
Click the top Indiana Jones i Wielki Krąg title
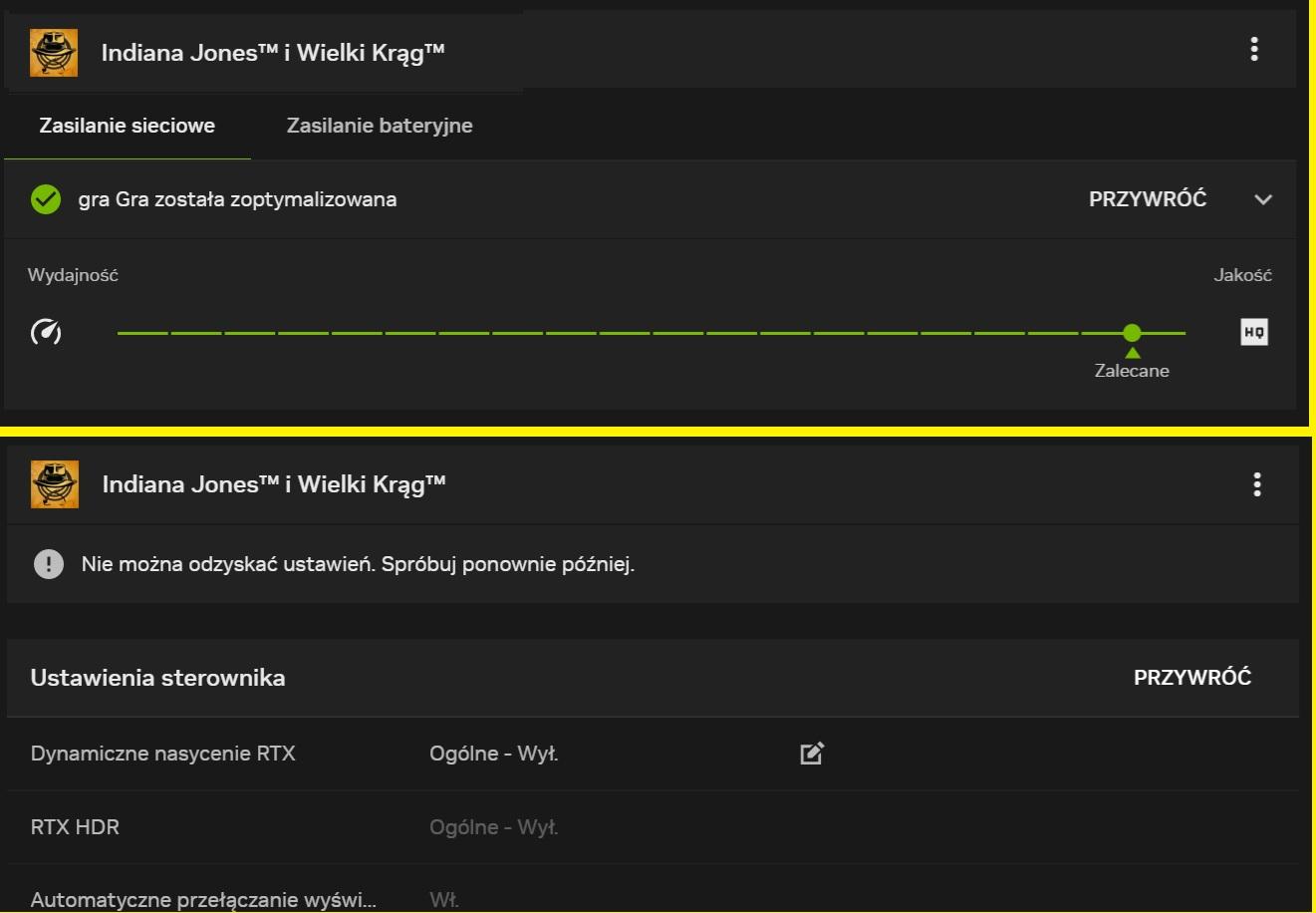pos(273,53)
